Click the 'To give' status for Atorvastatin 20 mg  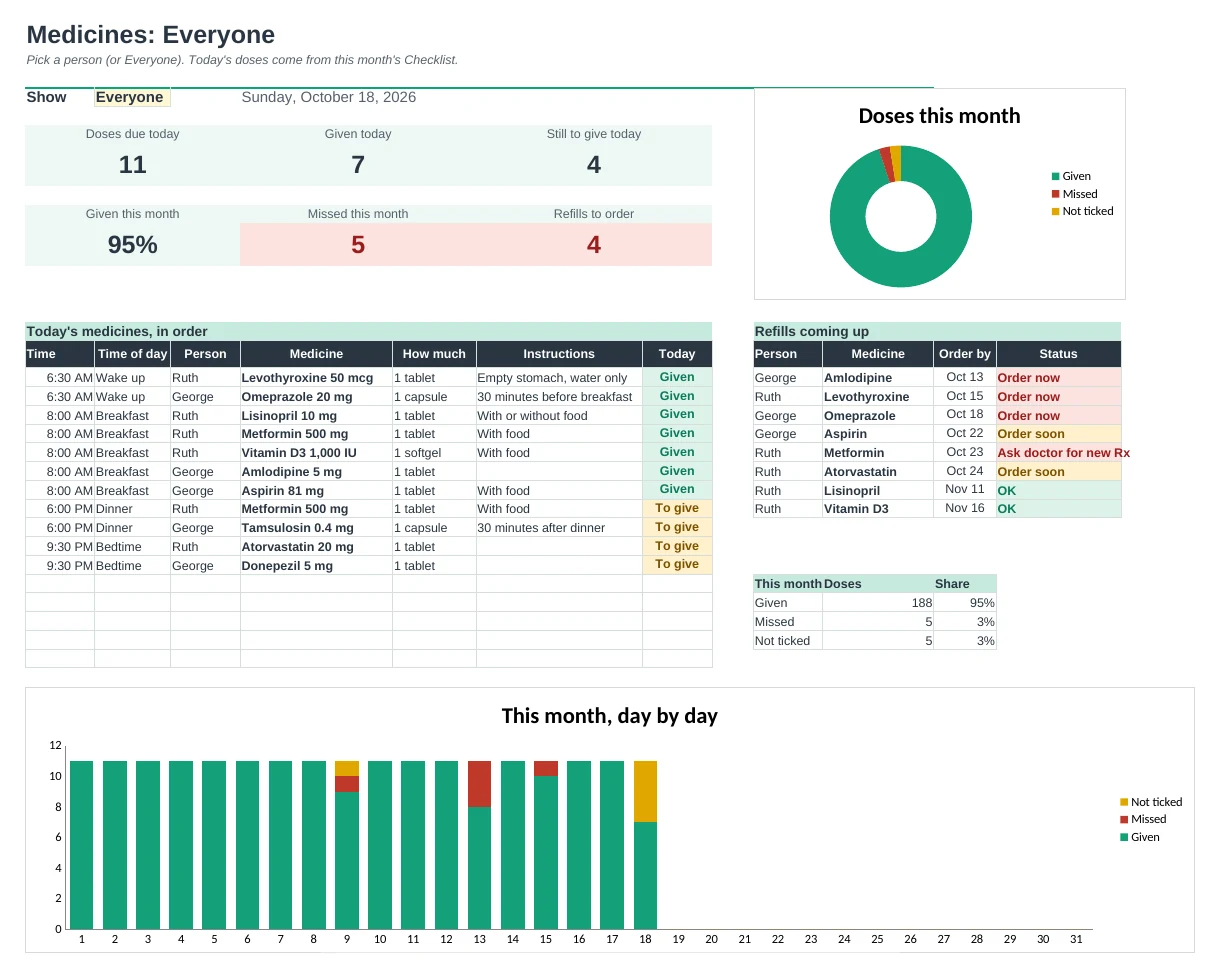click(677, 546)
